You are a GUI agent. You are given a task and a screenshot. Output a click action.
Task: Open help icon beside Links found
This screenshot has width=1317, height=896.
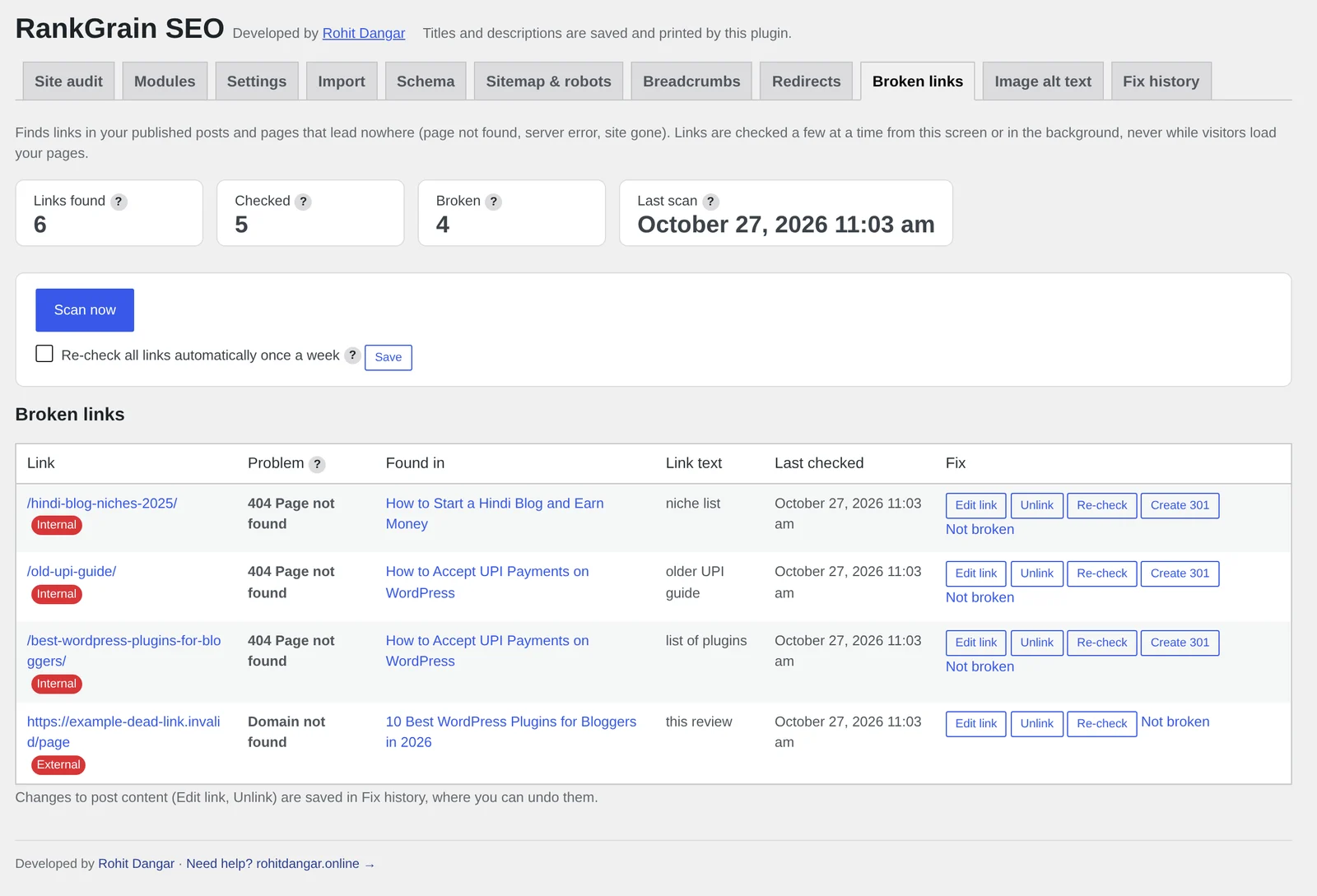[x=119, y=202]
